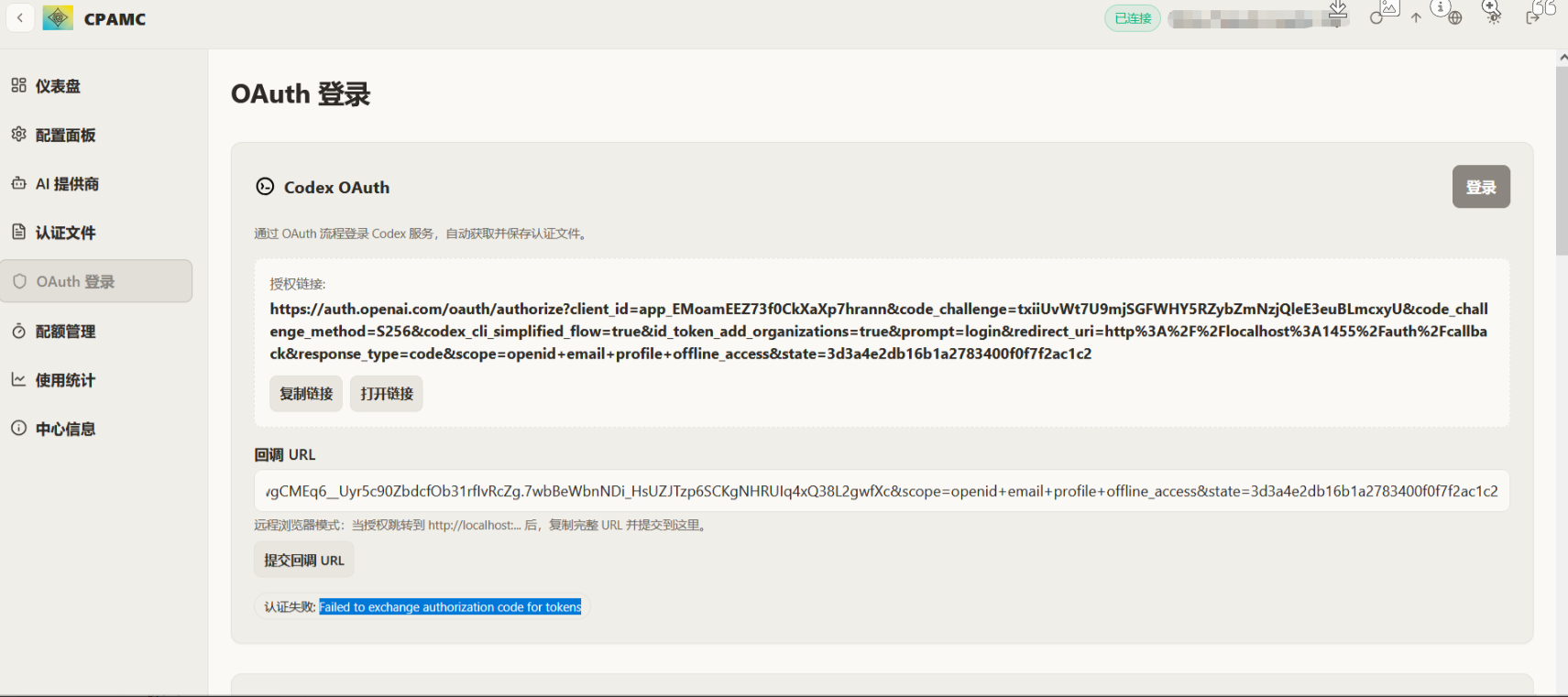The image size is (1568, 697).
Task: Click the 打开链接 button
Action: point(387,394)
